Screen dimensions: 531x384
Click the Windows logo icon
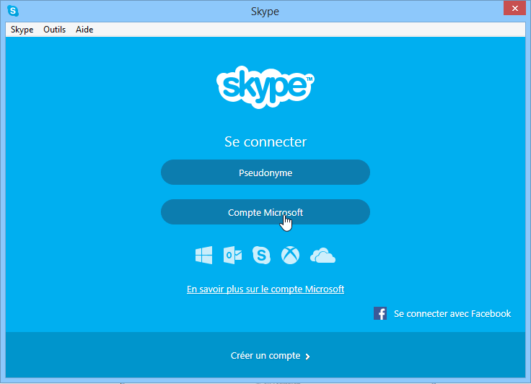point(204,255)
